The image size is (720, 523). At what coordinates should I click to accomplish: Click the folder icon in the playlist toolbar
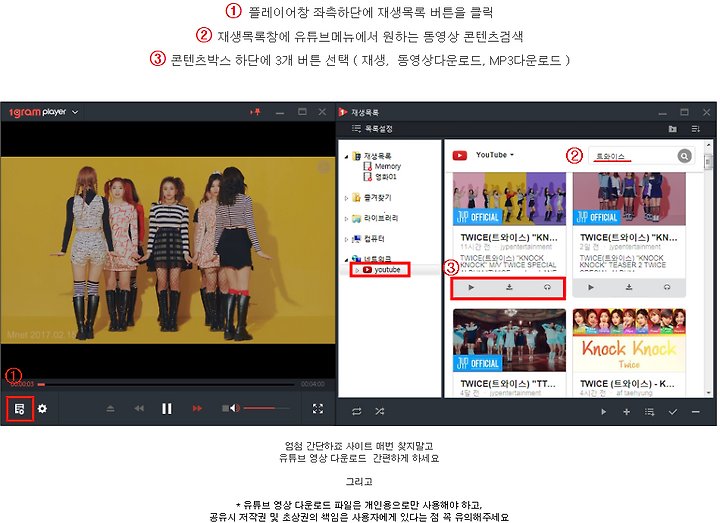[673, 129]
